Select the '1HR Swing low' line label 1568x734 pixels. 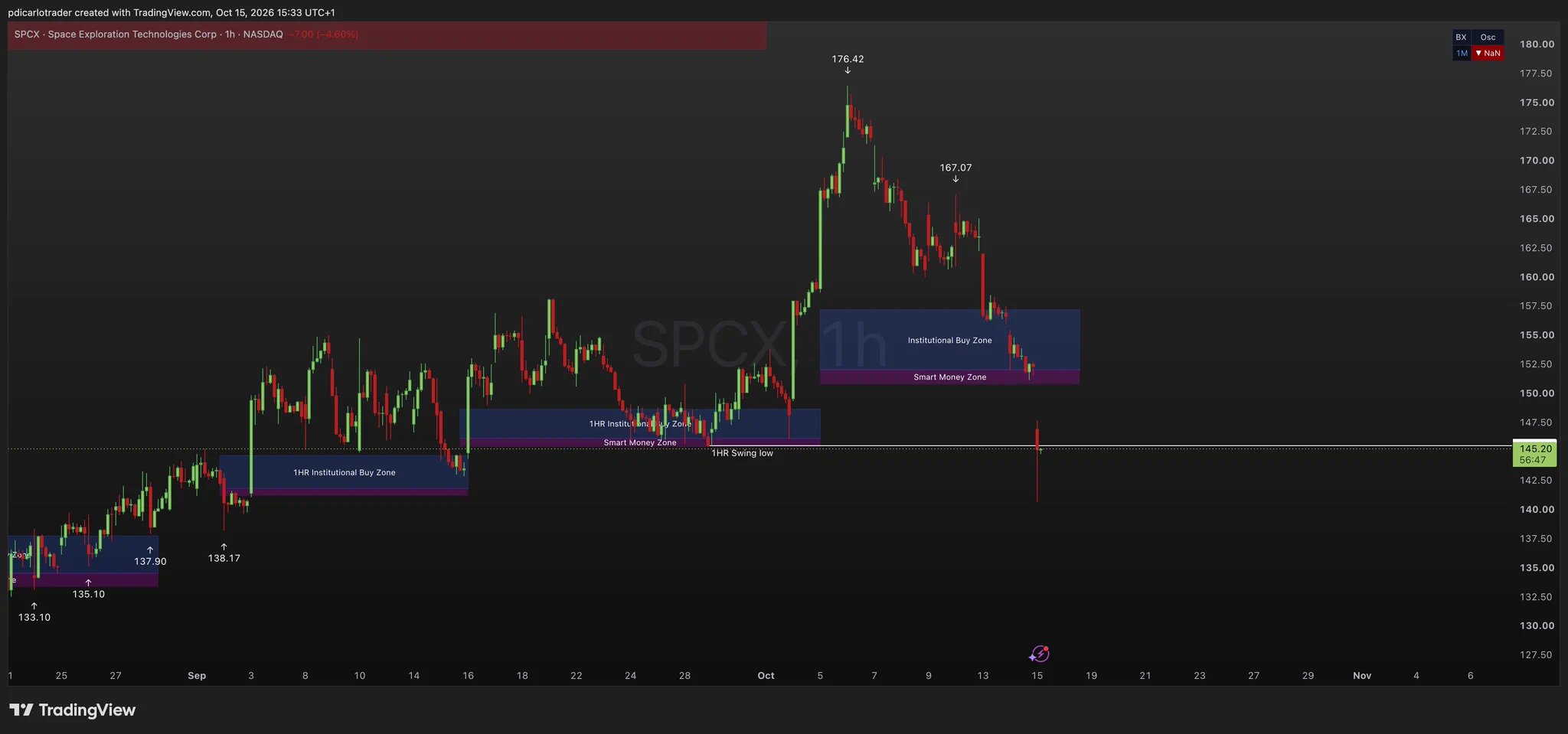tap(742, 453)
